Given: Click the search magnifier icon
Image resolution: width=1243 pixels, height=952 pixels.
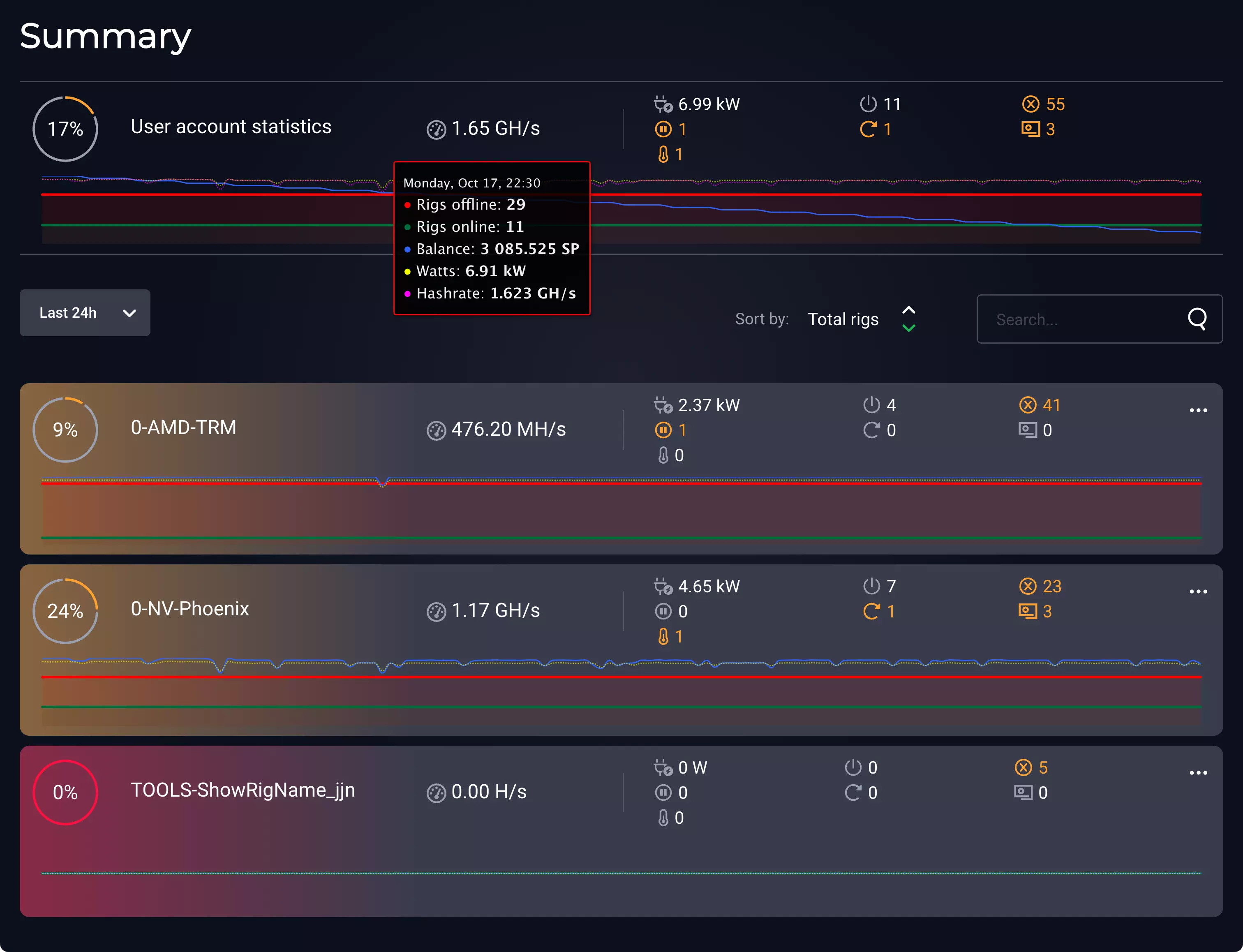Looking at the screenshot, I should click(x=1197, y=319).
